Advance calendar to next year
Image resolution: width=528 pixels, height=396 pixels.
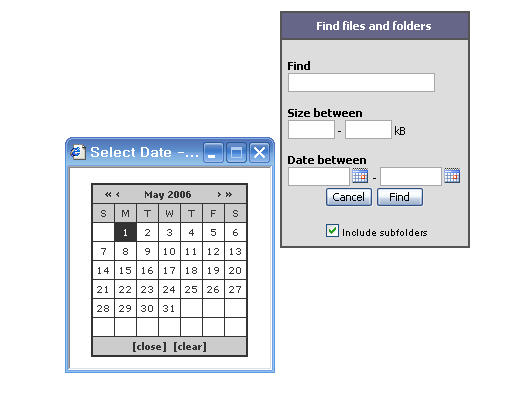(x=229, y=194)
